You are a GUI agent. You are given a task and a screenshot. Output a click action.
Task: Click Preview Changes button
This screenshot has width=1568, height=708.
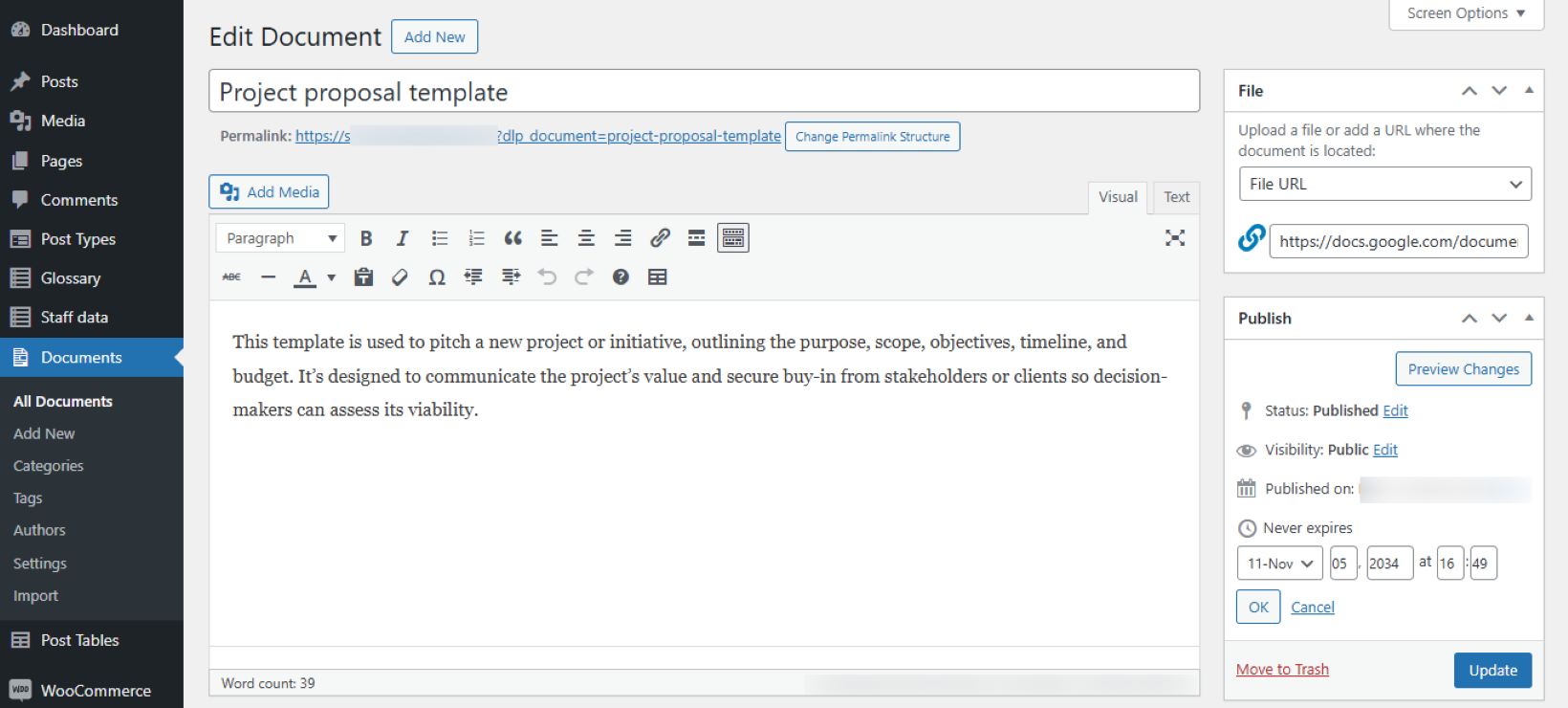point(1463,369)
